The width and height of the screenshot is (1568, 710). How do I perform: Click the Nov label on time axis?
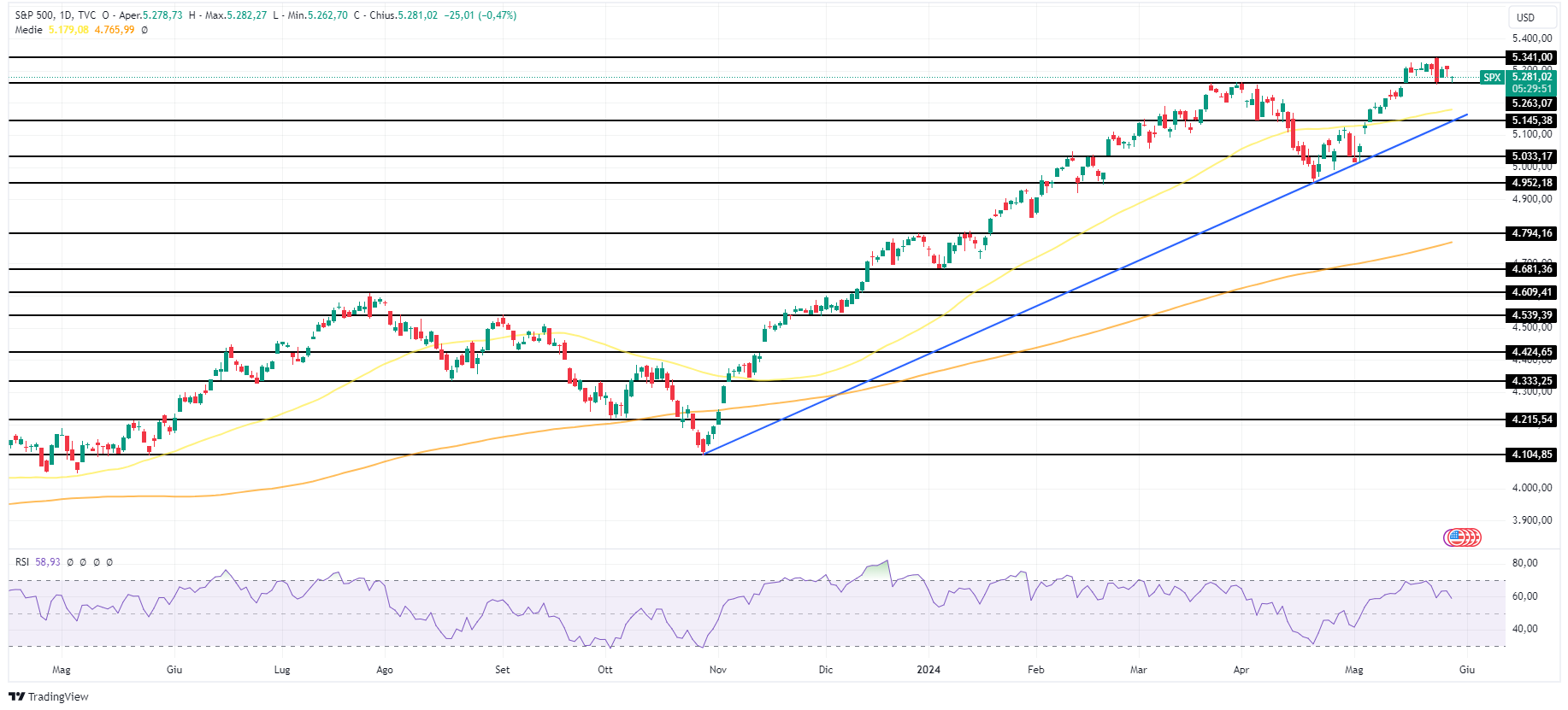718,670
